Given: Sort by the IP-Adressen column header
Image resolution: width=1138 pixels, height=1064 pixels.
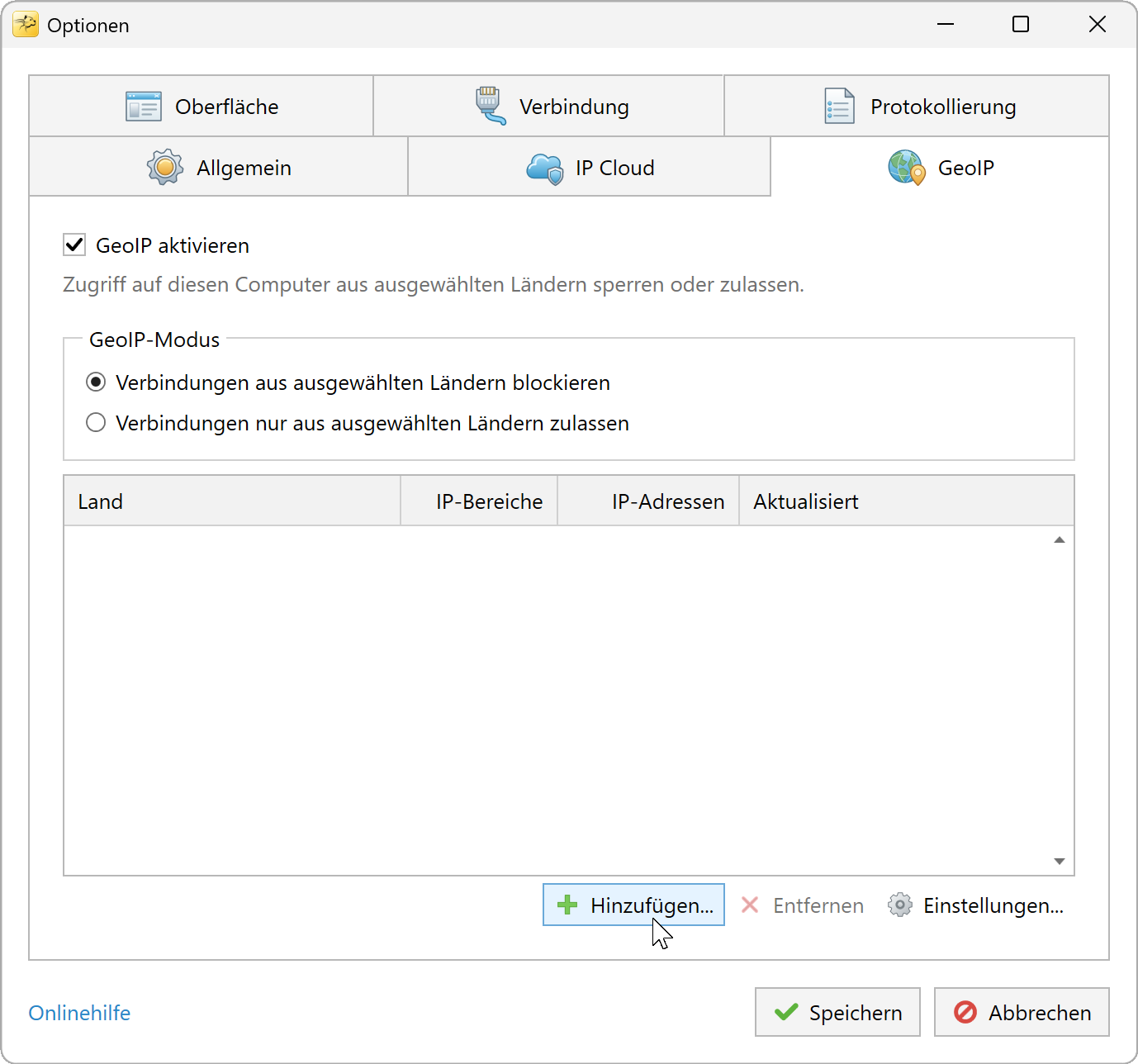Looking at the screenshot, I should tap(648, 501).
